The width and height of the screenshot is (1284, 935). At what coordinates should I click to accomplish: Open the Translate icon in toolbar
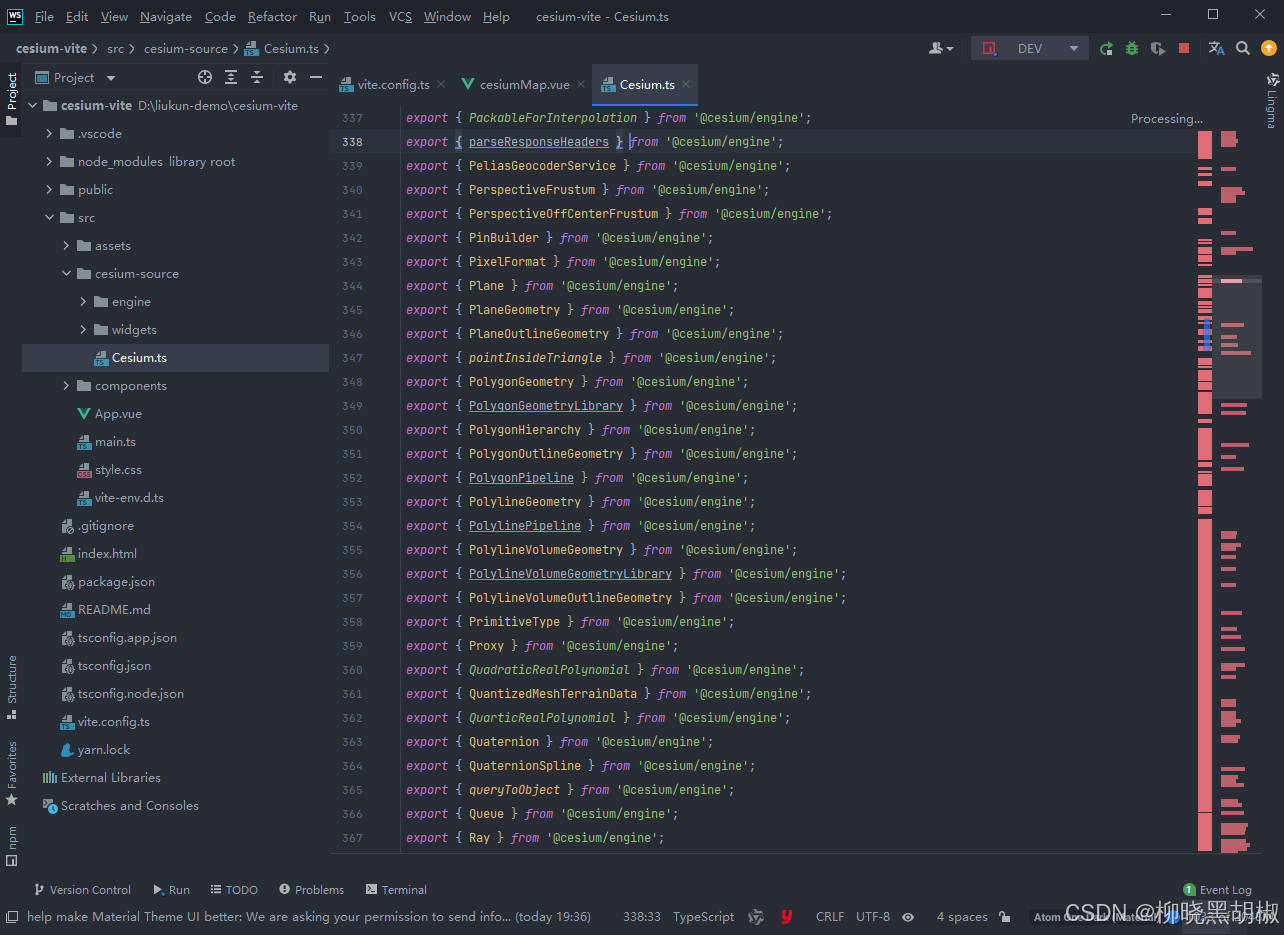point(1216,48)
